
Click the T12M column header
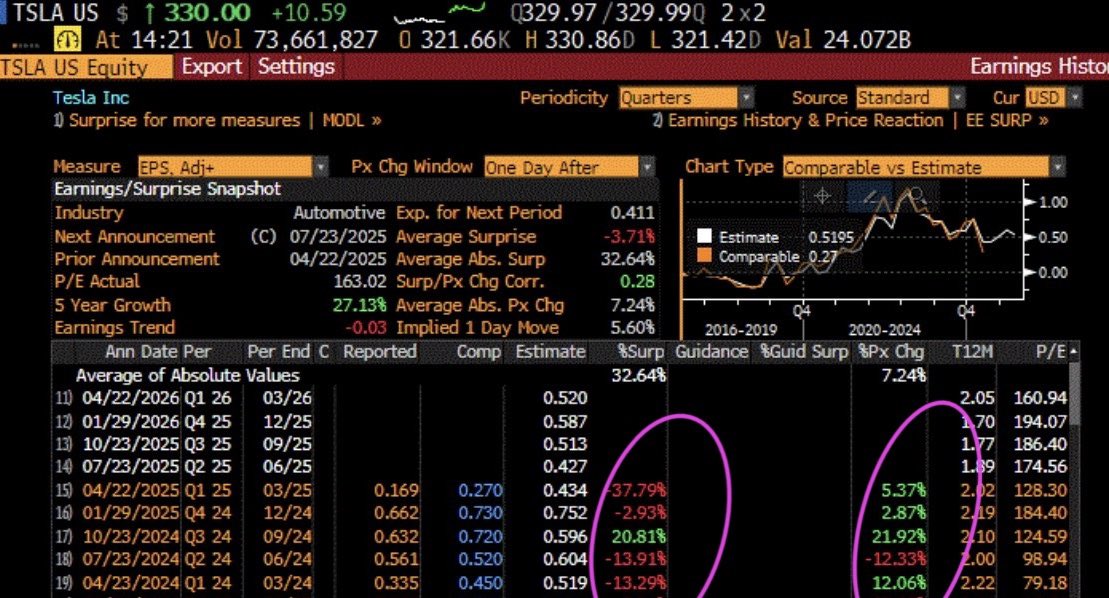972,351
